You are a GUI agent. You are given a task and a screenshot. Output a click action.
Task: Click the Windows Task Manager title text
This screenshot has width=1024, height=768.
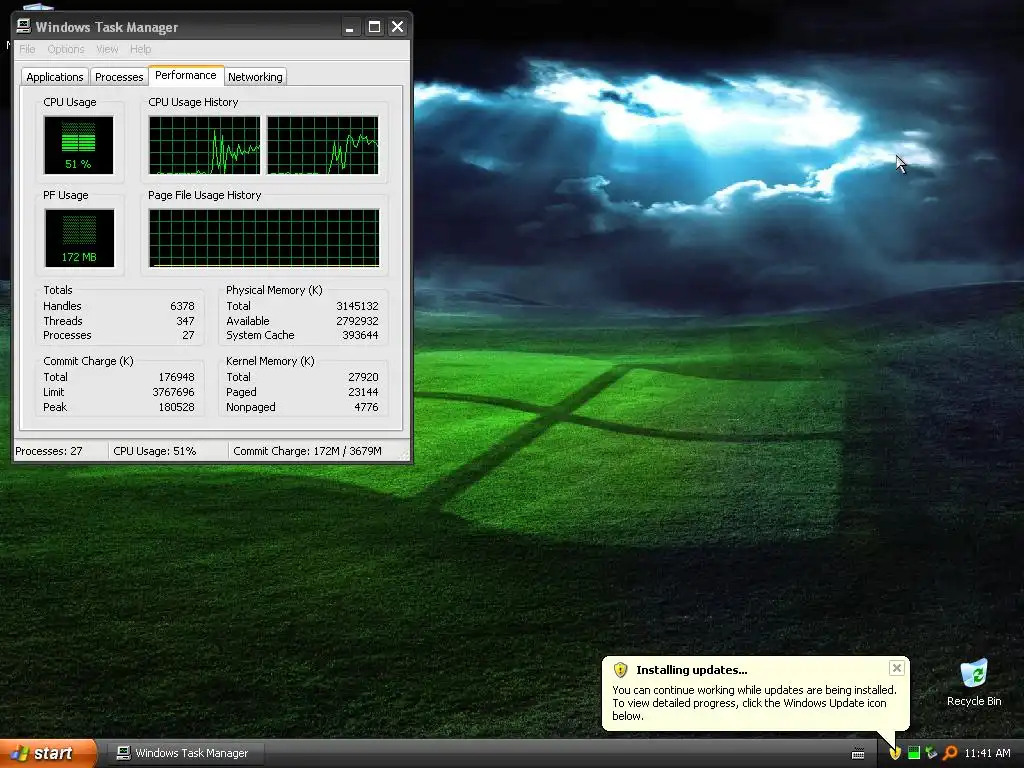(106, 27)
